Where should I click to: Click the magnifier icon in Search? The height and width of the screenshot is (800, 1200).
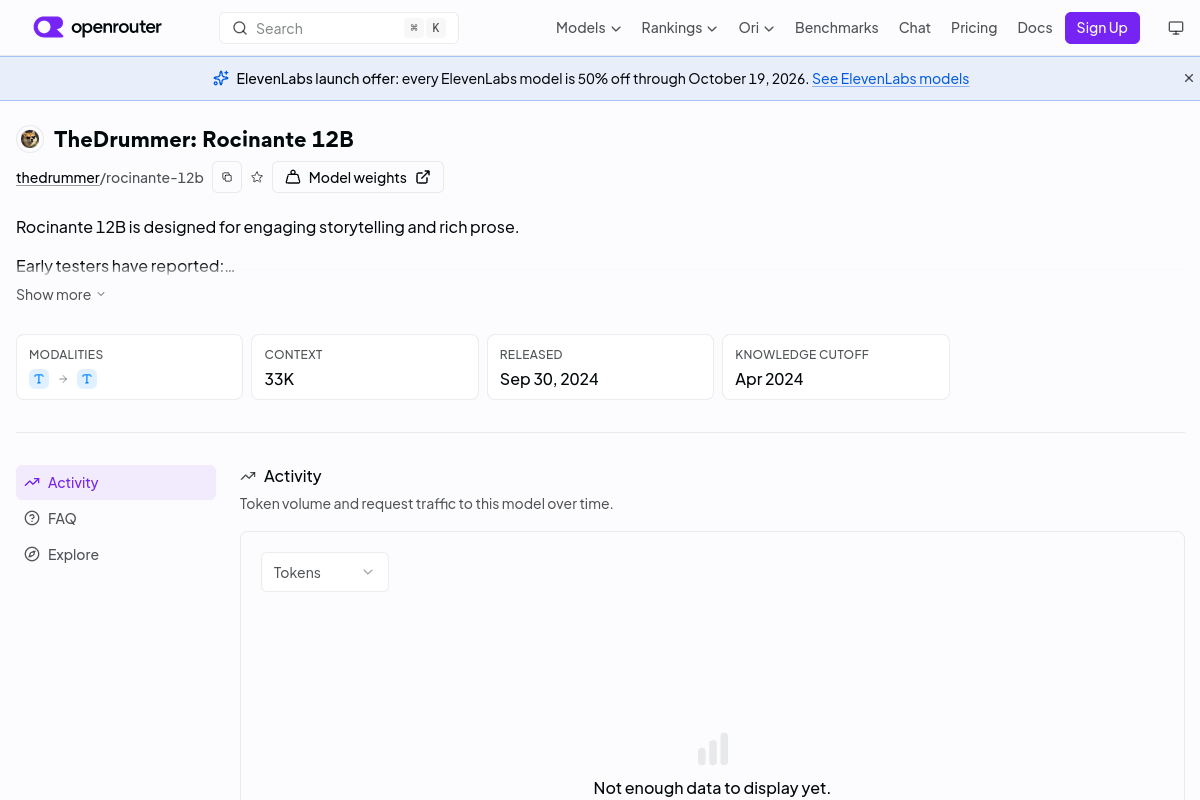click(x=240, y=28)
